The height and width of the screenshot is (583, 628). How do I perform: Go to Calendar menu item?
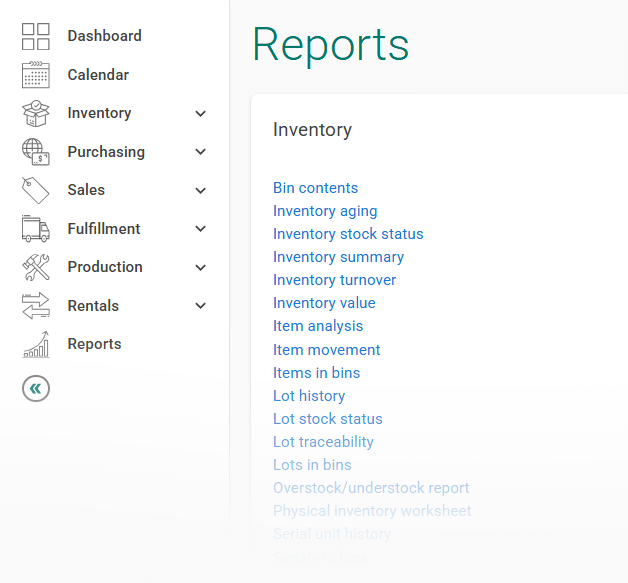[98, 74]
